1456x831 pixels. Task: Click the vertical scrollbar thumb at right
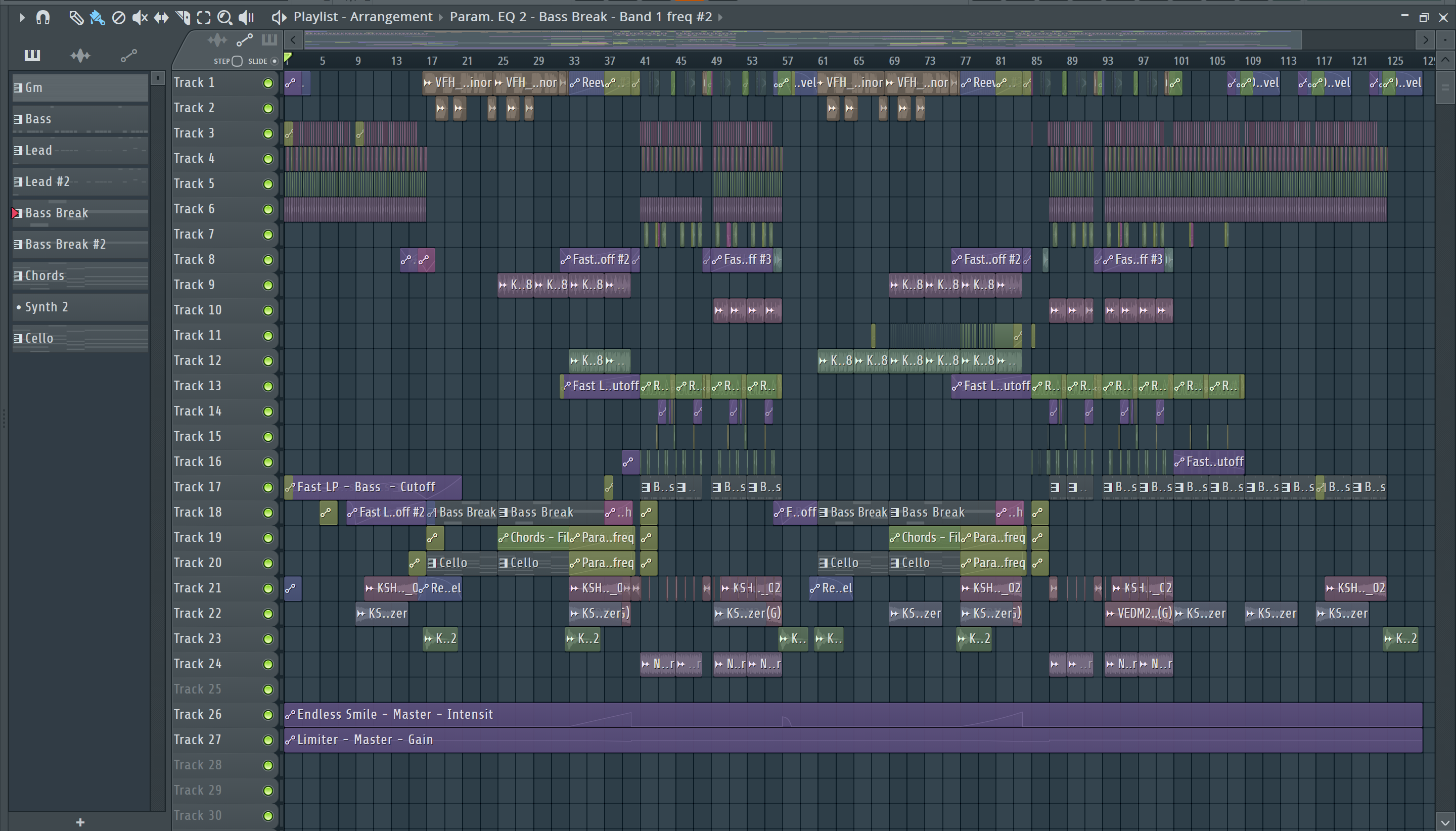(1445, 87)
